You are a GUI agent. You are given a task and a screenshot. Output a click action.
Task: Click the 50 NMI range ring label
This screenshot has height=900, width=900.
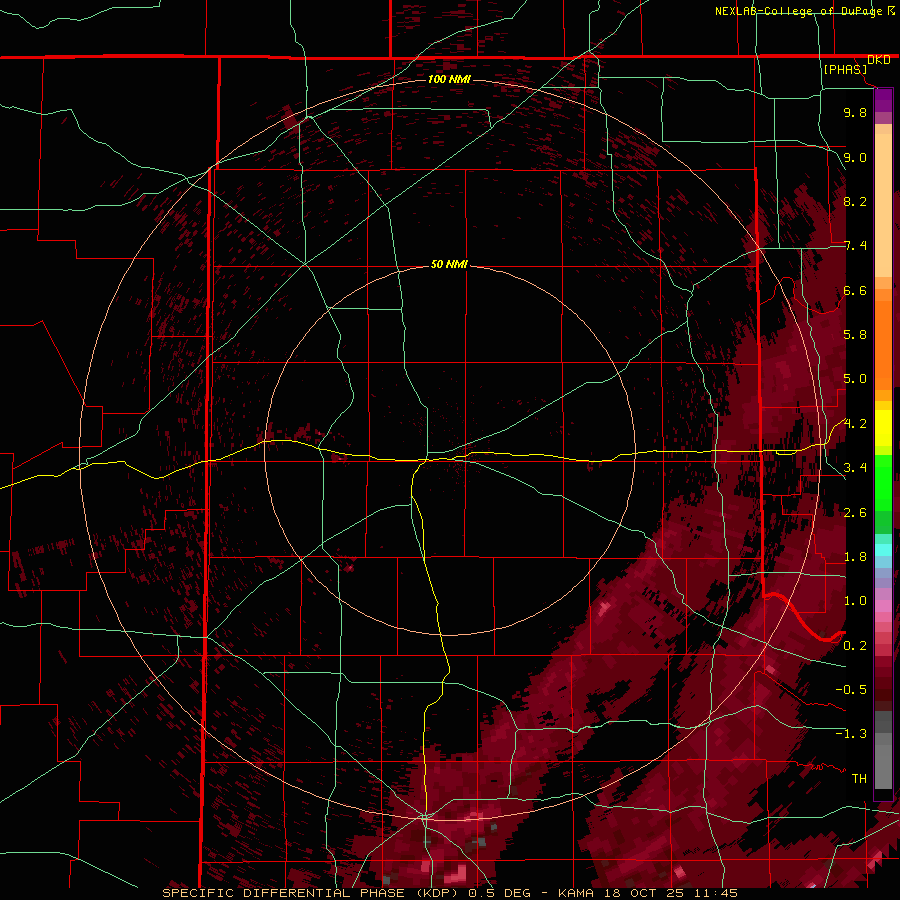(x=449, y=264)
